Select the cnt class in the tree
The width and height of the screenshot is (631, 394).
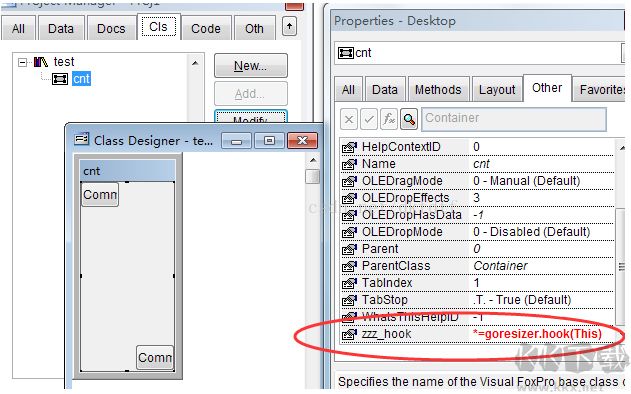[x=81, y=78]
